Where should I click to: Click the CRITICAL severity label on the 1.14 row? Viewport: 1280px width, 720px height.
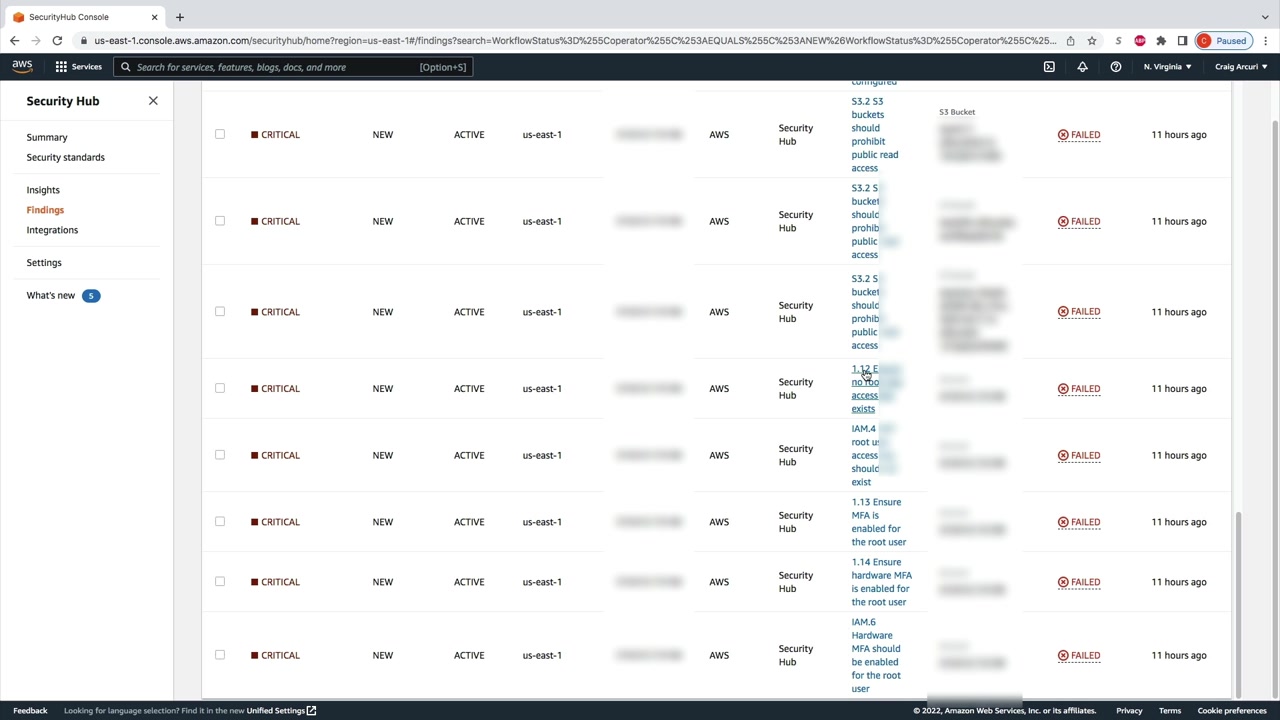coord(275,582)
